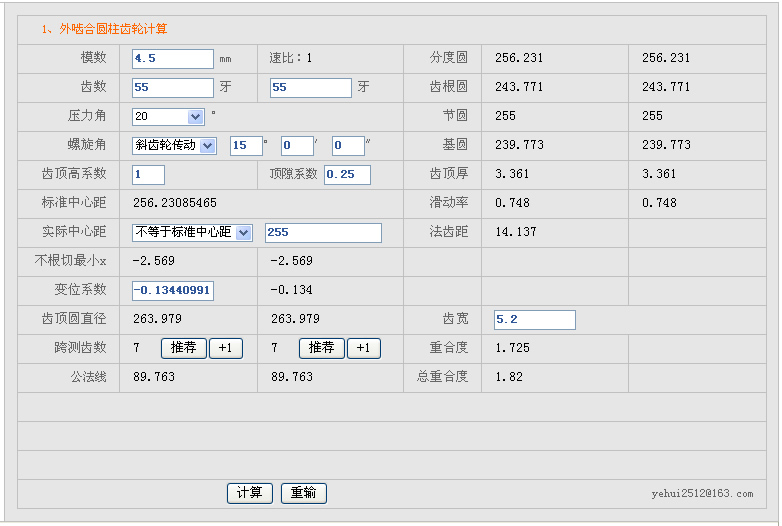
Task: Click the first 齿根圆 value 243.771
Action: pos(519,87)
